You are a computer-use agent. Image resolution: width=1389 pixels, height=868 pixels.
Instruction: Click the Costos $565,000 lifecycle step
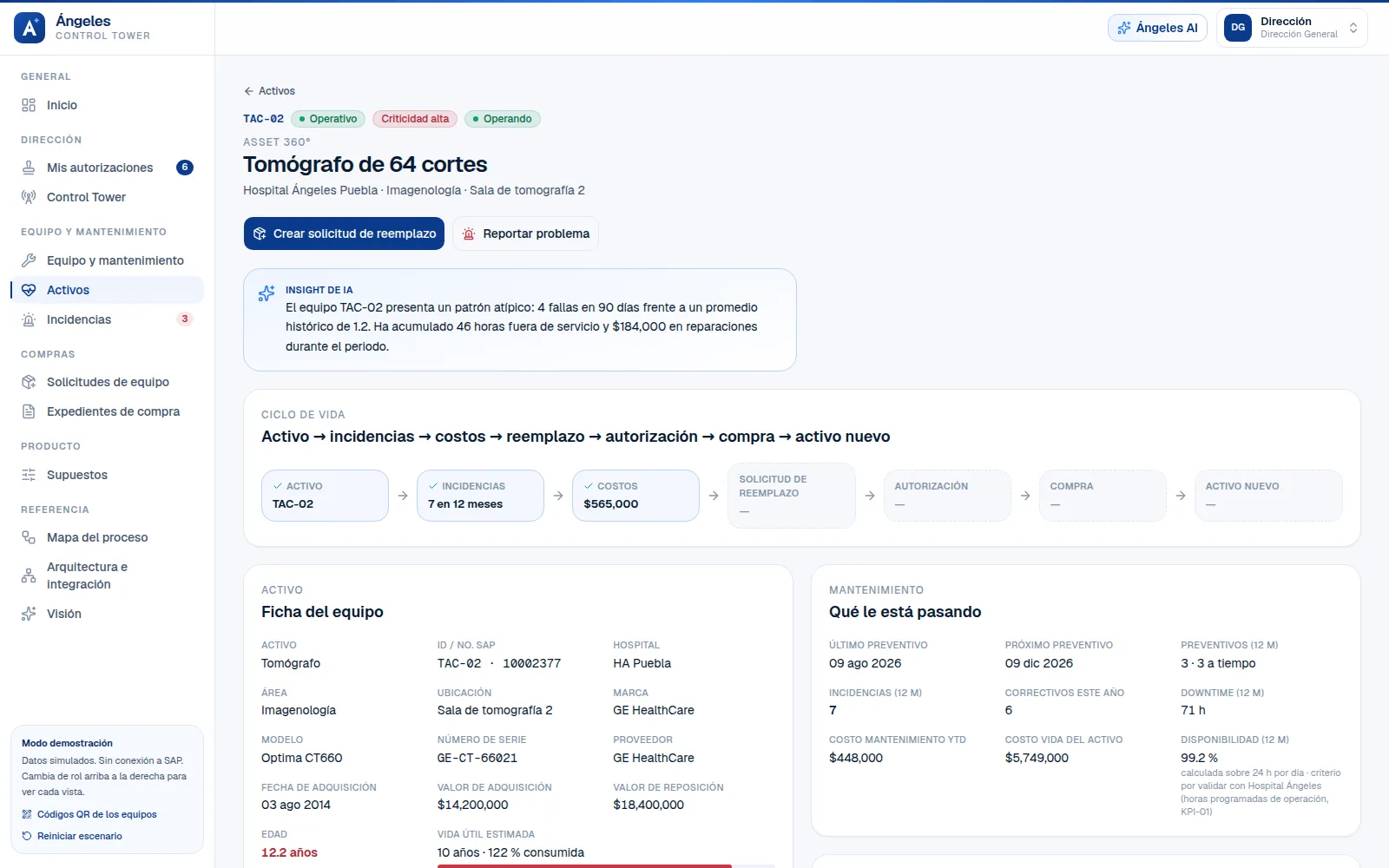[x=635, y=496]
